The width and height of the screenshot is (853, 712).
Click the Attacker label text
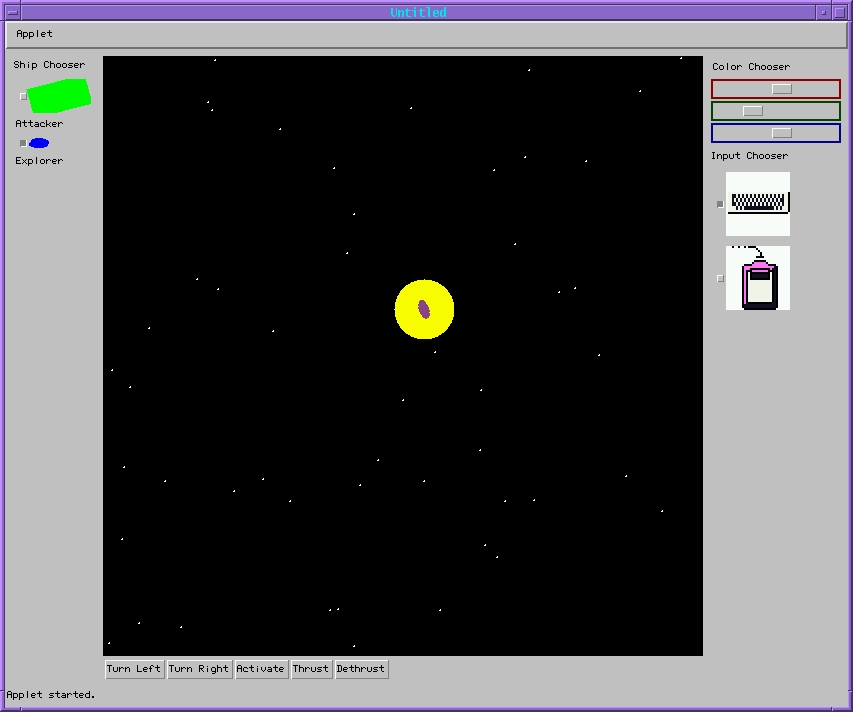coord(39,123)
